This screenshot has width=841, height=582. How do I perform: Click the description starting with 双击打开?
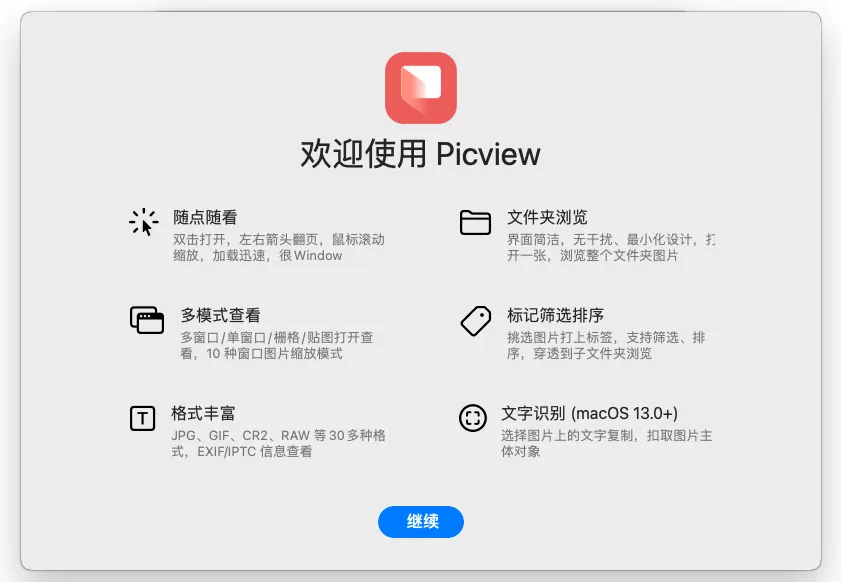(x=278, y=248)
